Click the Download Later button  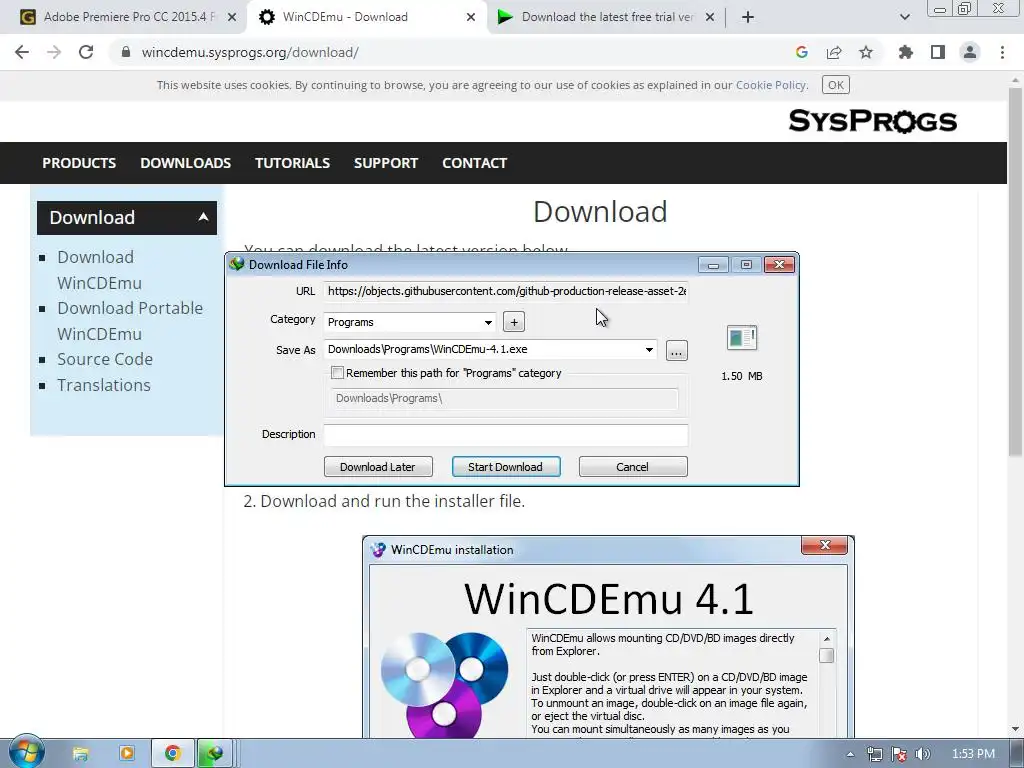pos(378,467)
